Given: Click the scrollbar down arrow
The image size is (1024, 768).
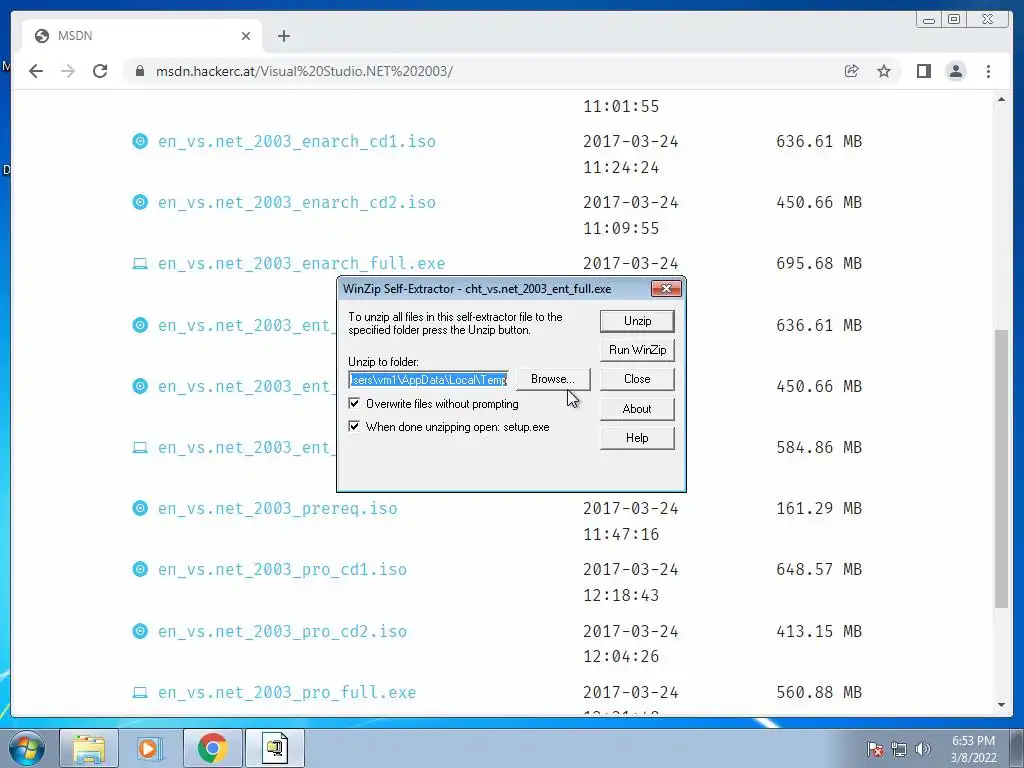Looking at the screenshot, I should pos(1001,705).
